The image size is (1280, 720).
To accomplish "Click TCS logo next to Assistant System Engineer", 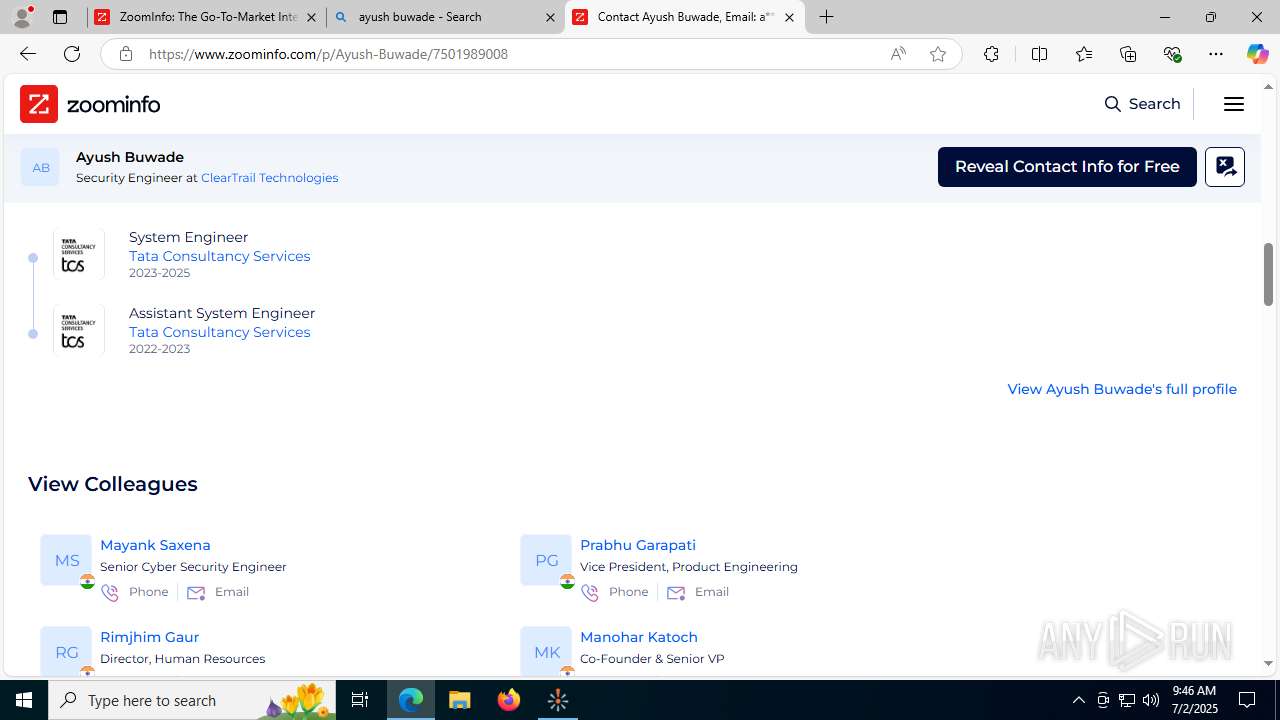I will pos(79,330).
